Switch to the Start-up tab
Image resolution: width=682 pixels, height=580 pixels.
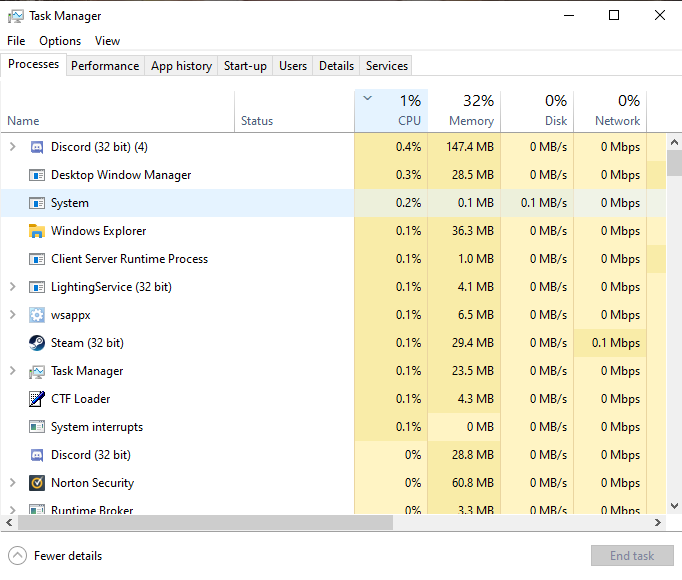pyautogui.click(x=245, y=66)
